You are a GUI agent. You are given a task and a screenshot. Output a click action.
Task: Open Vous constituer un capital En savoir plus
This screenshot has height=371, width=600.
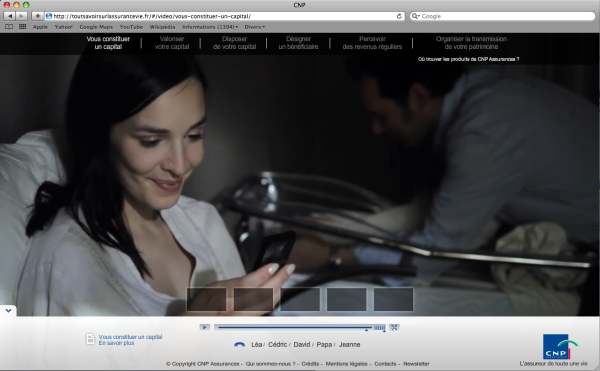coord(130,340)
